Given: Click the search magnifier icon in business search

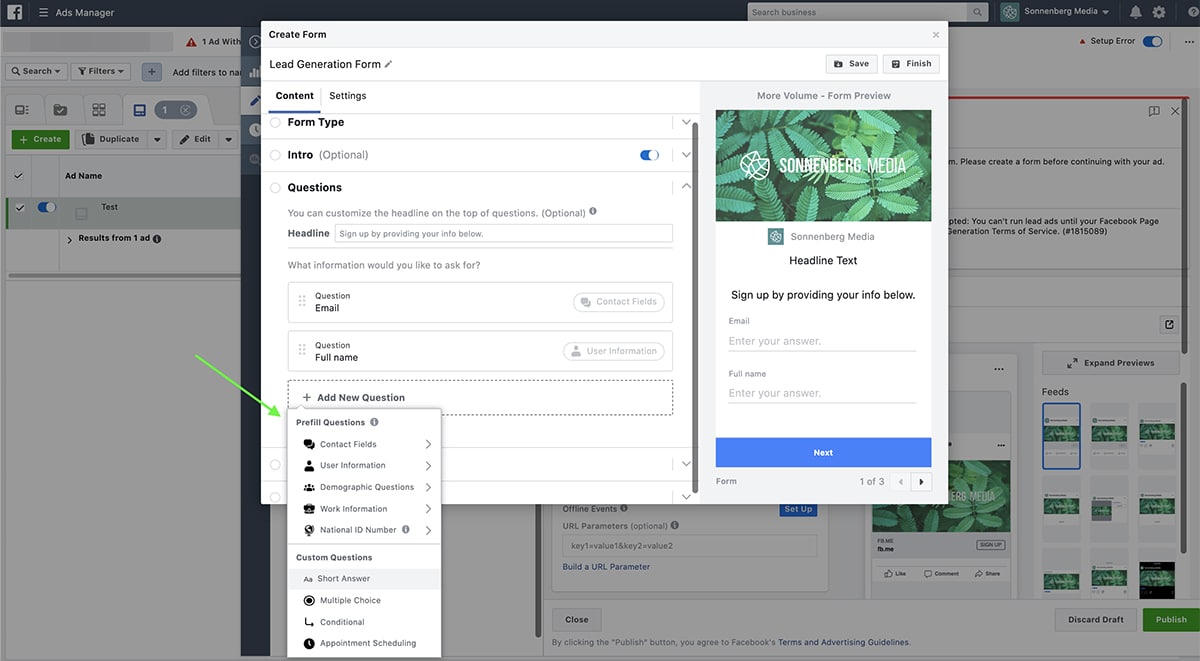Looking at the screenshot, I should (x=978, y=12).
